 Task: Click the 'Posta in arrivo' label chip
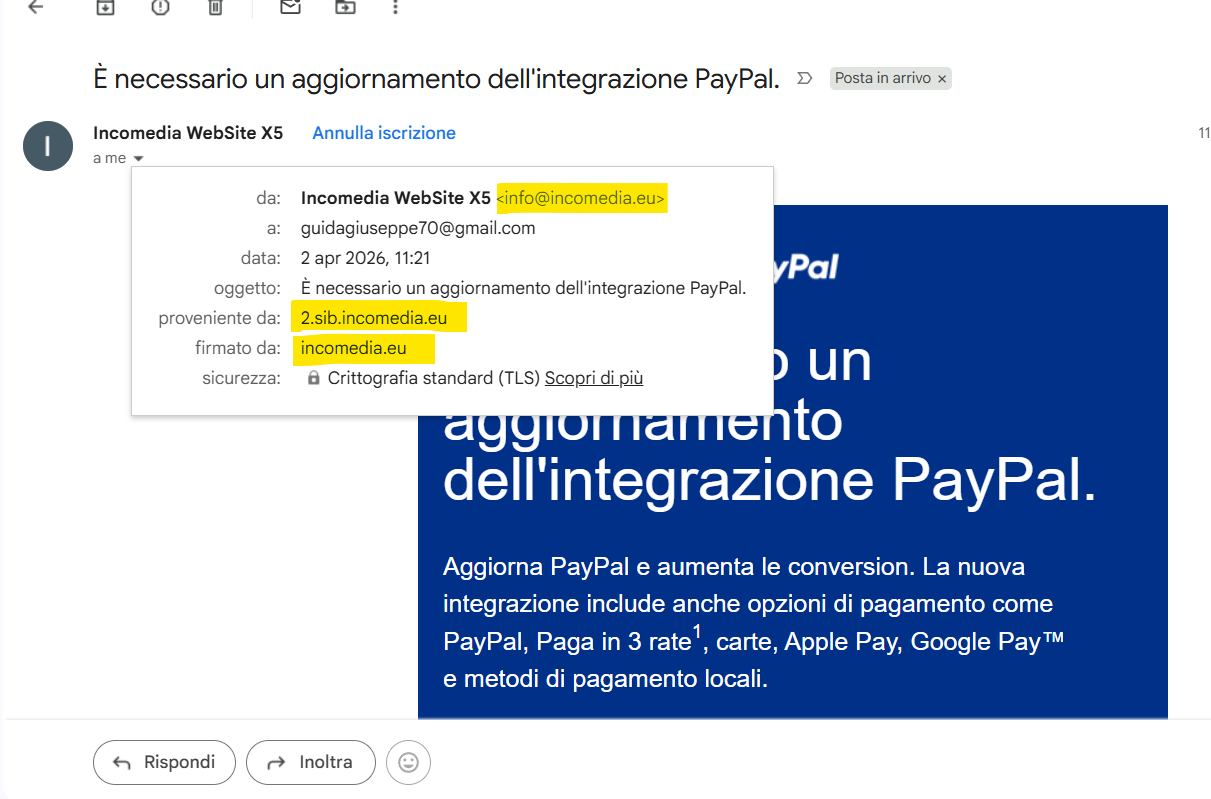[882, 79]
